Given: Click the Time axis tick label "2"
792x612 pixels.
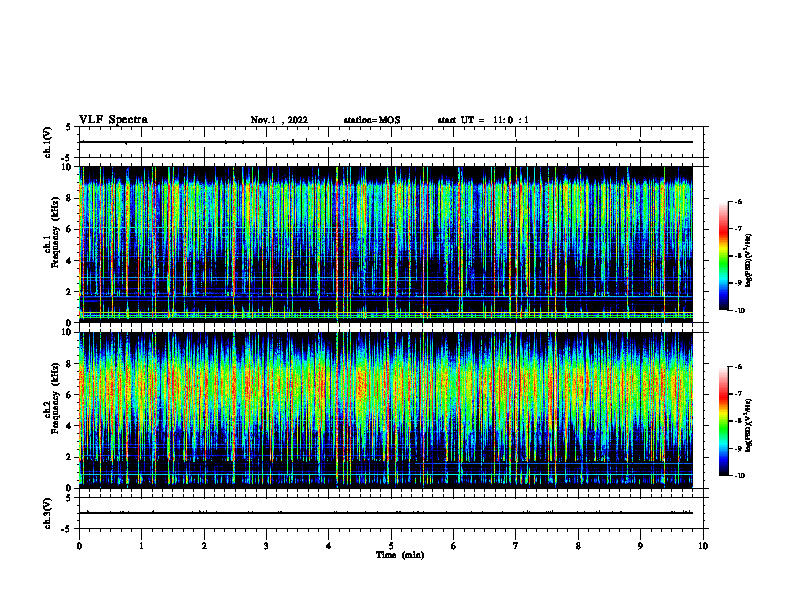Looking at the screenshot, I should 204,546.
